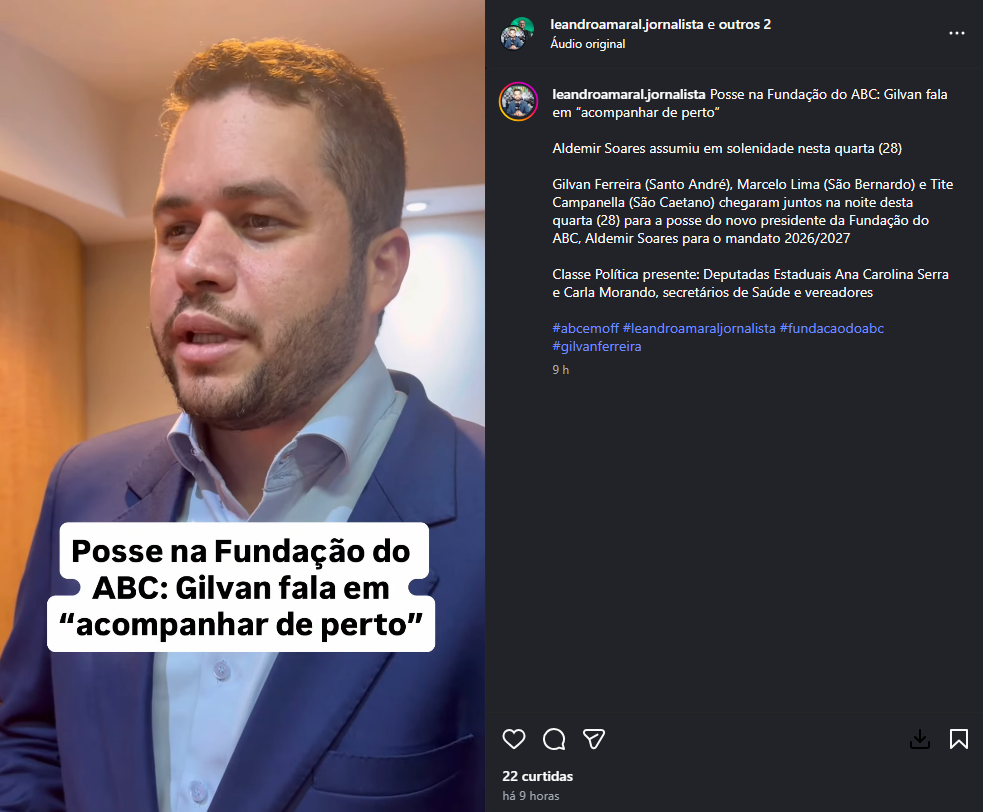
Task: Pause the video by clicking the reel
Action: tap(242, 314)
